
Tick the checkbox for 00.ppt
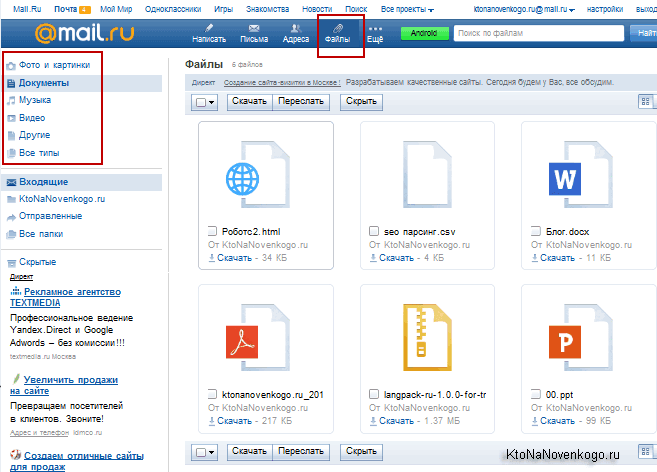click(535, 394)
